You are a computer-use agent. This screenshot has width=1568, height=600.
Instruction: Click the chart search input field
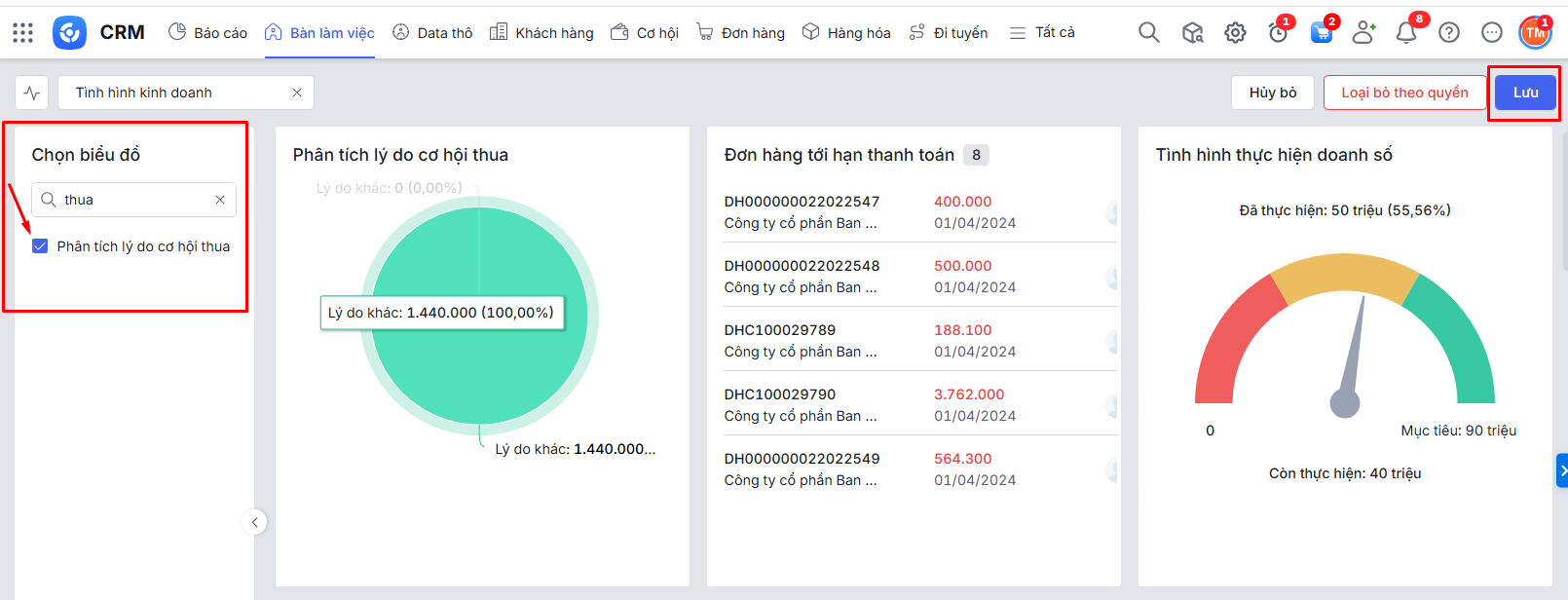[x=136, y=200]
